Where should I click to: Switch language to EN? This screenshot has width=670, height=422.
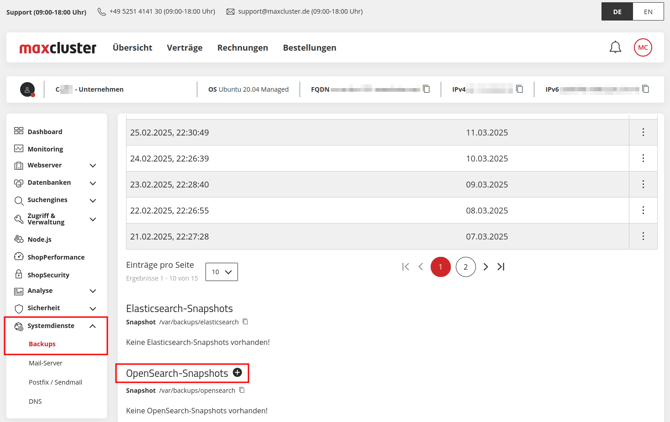(648, 12)
